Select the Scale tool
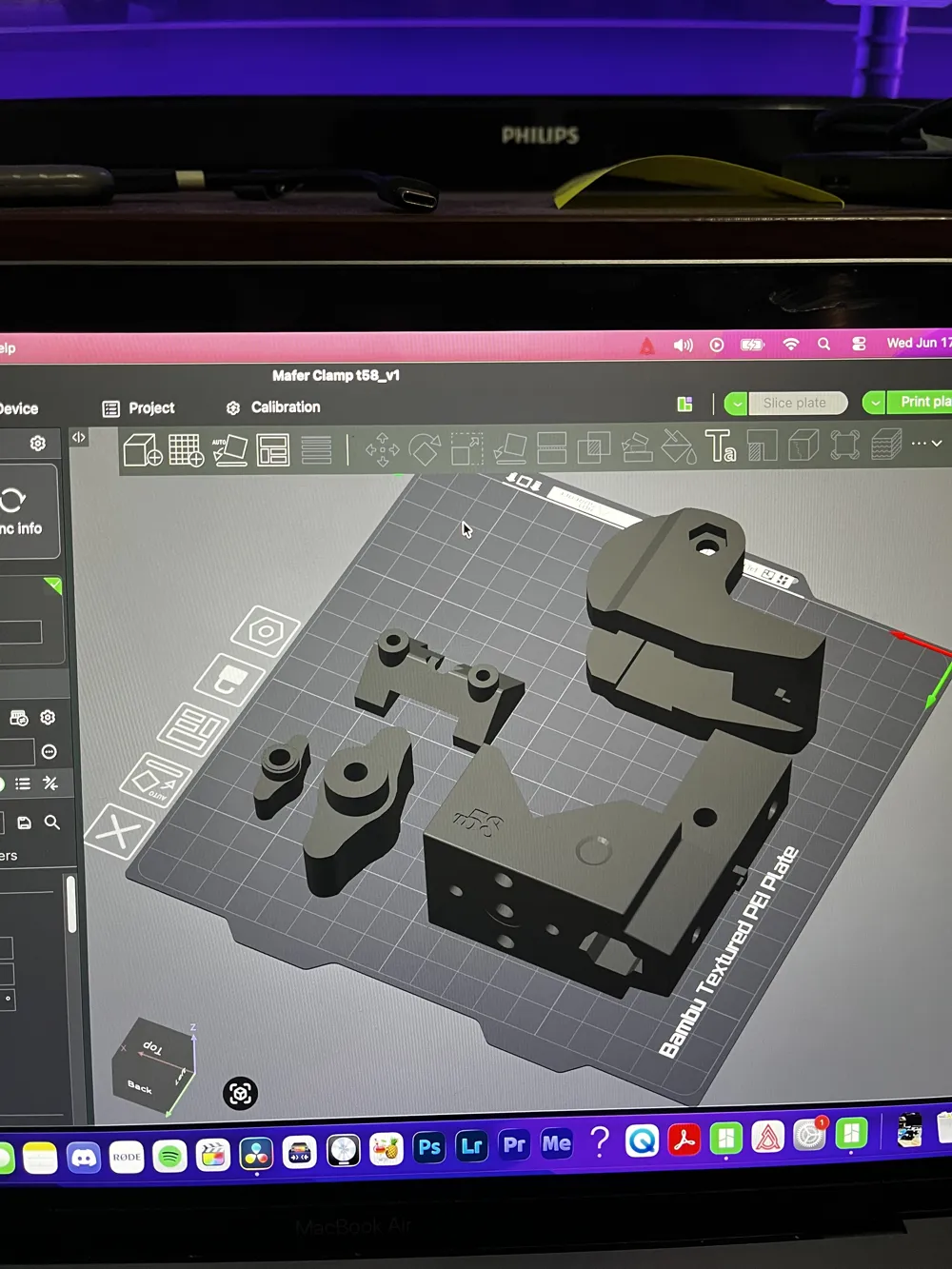The image size is (952, 1269). [x=466, y=448]
